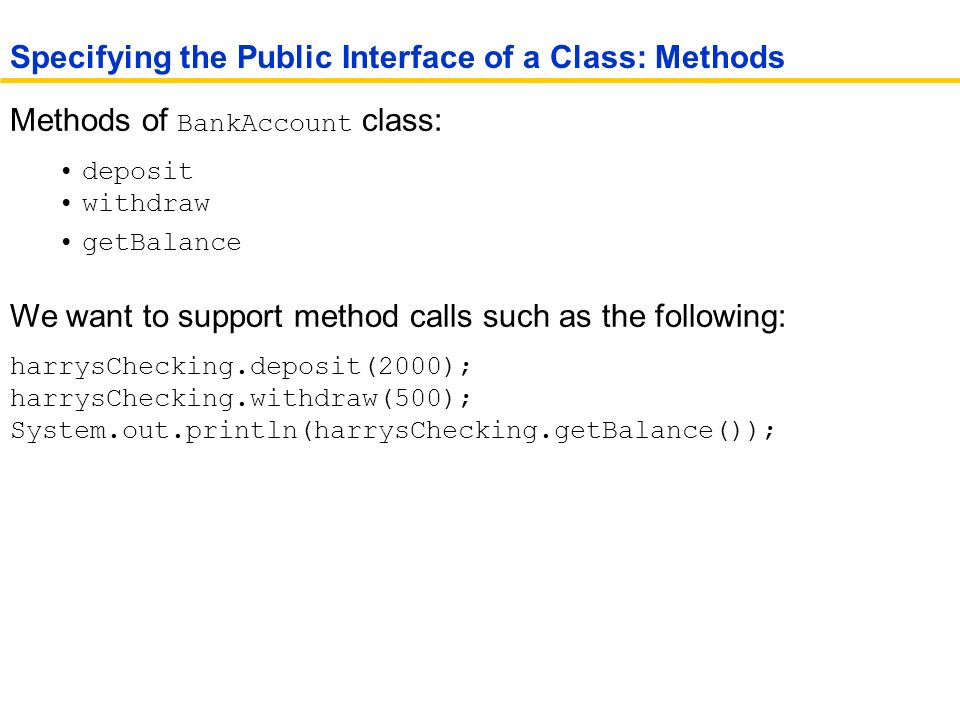This screenshot has width=960, height=720.
Task: Click the deposit bullet item
Action: click(x=138, y=172)
